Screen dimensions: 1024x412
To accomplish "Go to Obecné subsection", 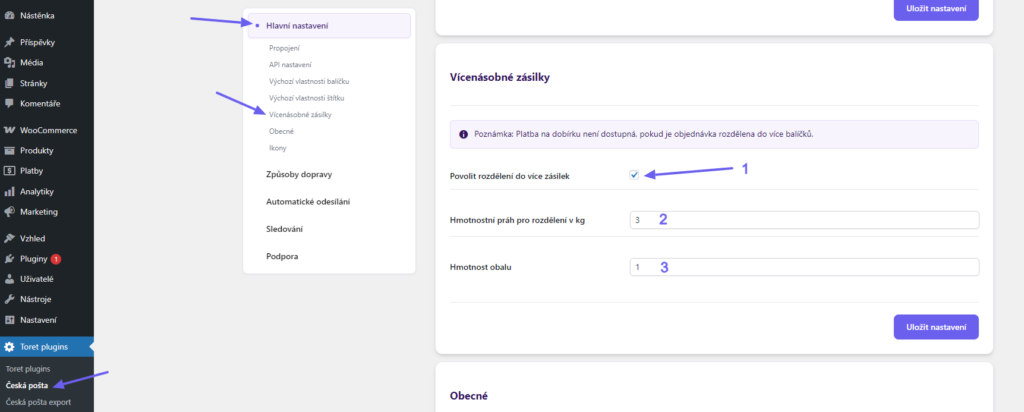I will point(281,131).
